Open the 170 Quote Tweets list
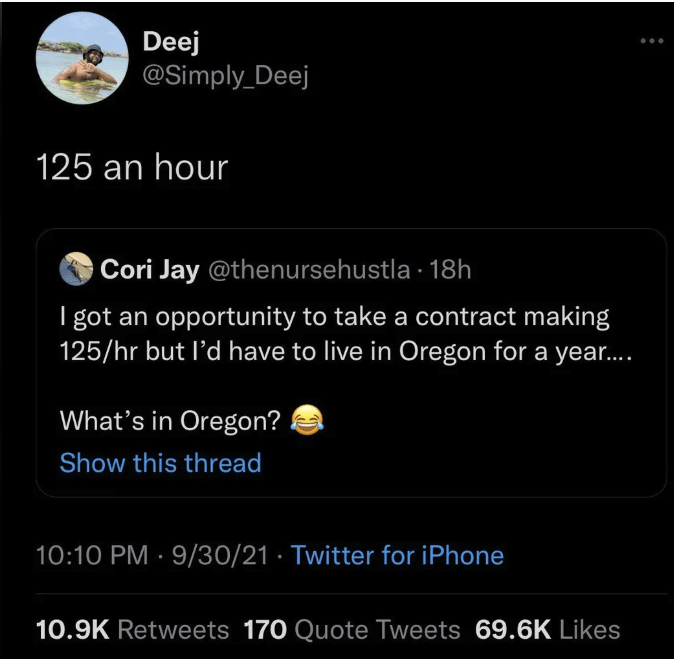This screenshot has width=674, height=659. click(x=352, y=629)
